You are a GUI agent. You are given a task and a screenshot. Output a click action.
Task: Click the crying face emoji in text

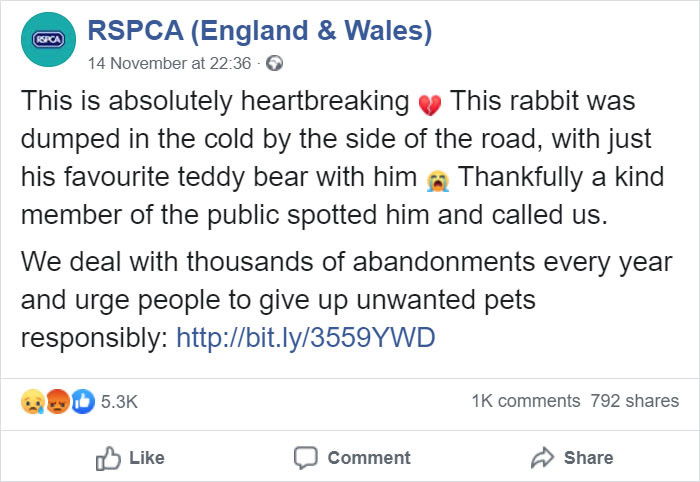tap(438, 181)
